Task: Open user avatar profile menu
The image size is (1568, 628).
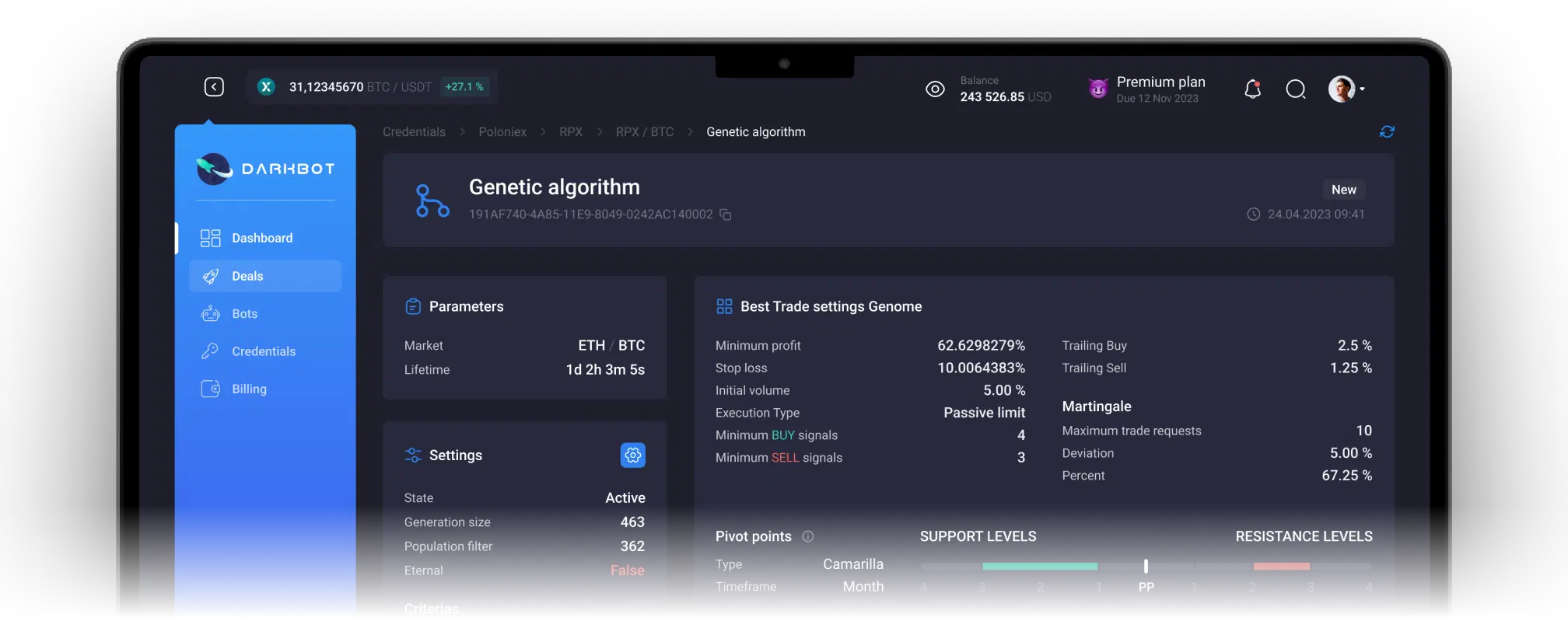Action: 1346,89
